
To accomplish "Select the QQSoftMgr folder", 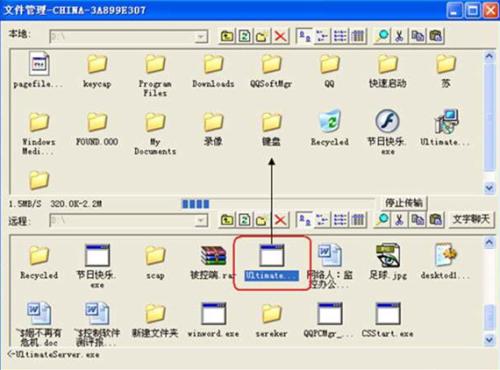I will click(271, 71).
